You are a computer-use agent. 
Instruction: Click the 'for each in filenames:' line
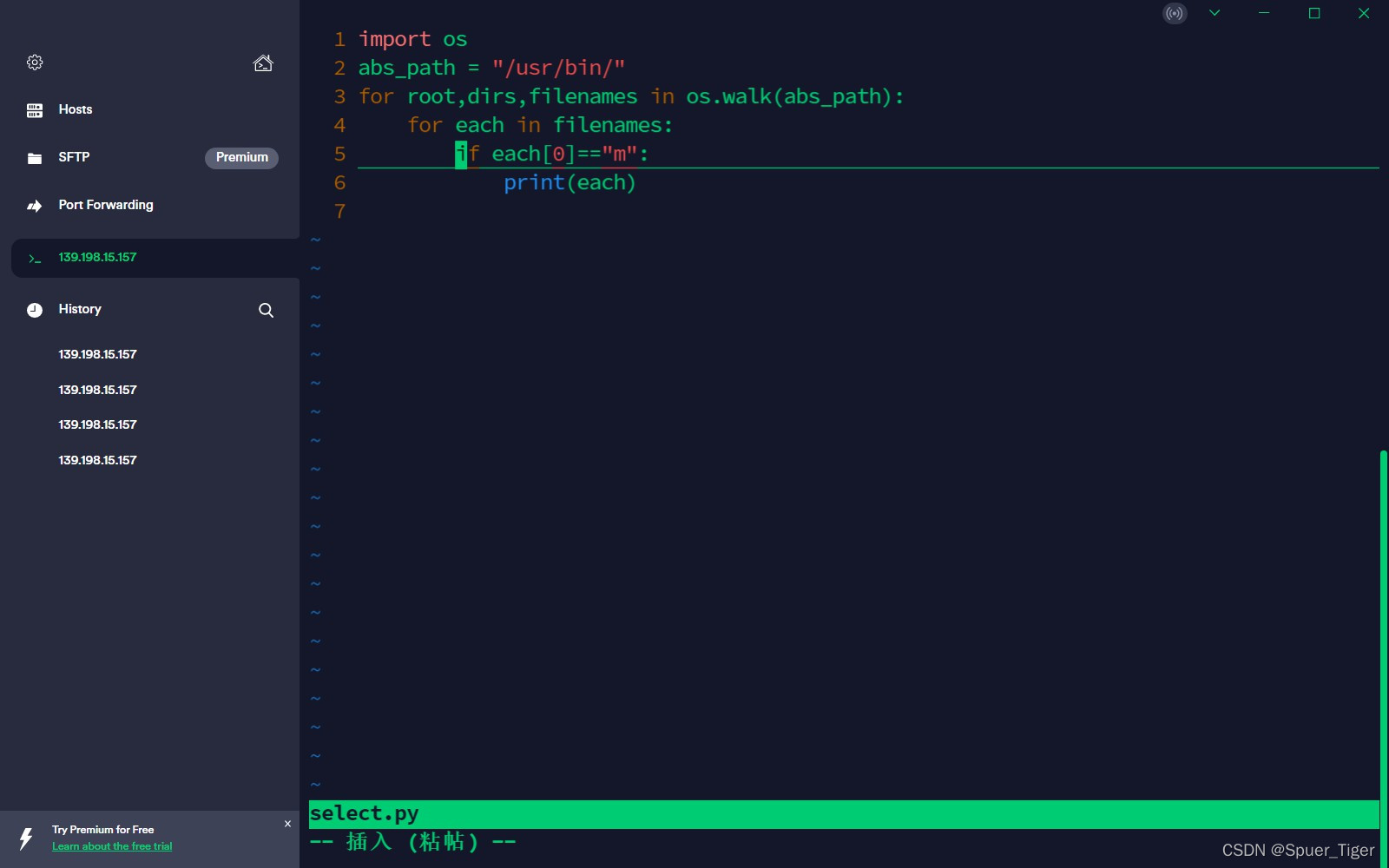click(540, 125)
